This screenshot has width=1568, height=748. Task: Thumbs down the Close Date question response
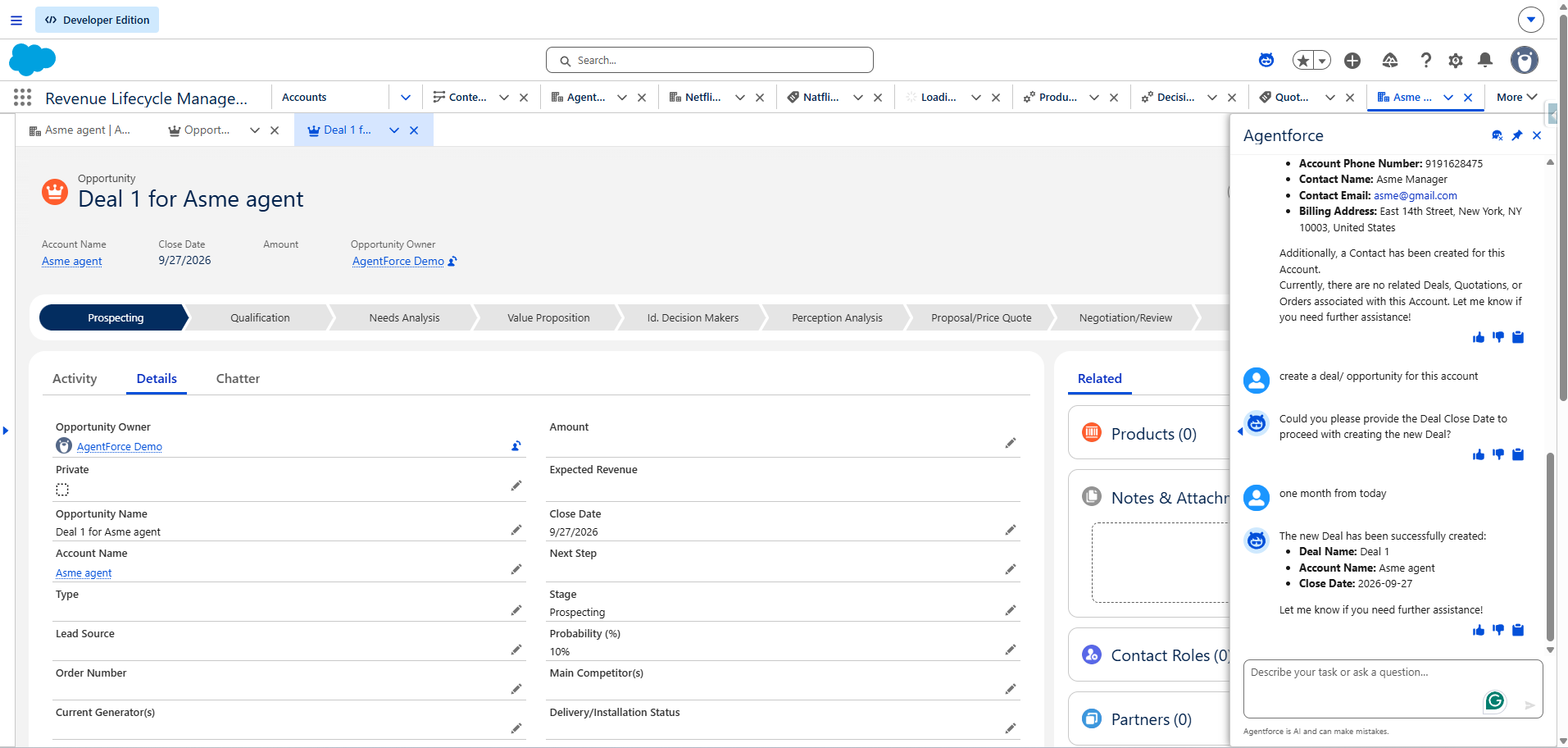(1498, 454)
